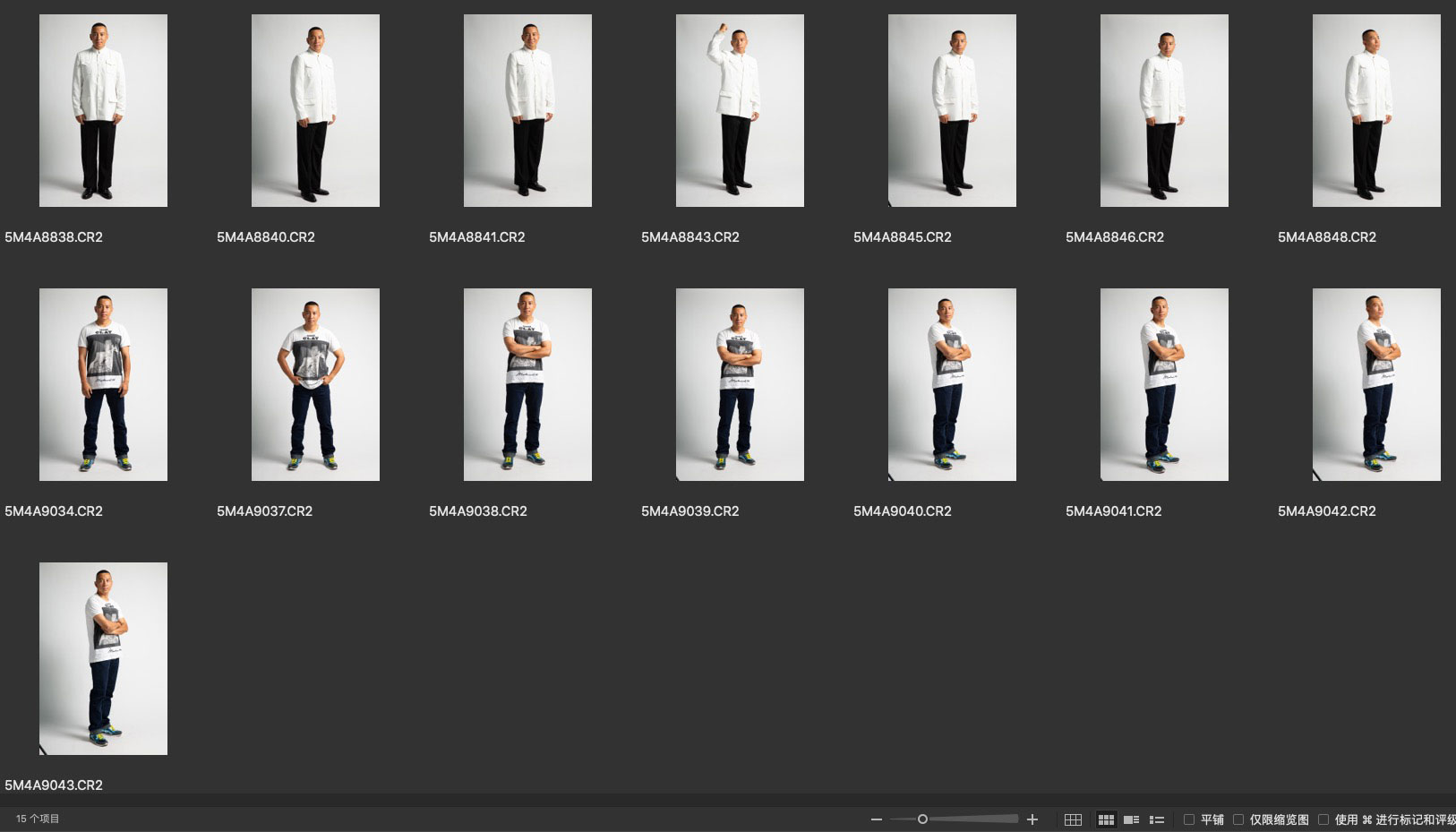Select thumbnail 5M4A8838.CR2
This screenshot has width=1456, height=832.
coord(103,110)
